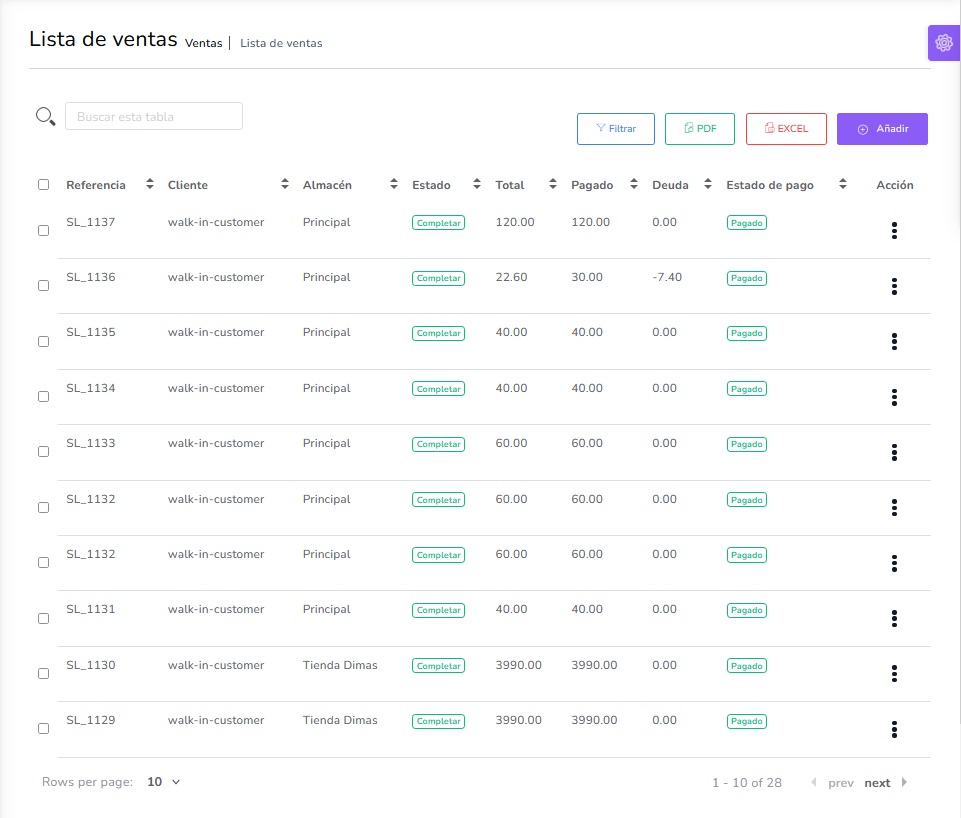Focus the Buscar esta tabla field
This screenshot has height=818, width=961.
pos(154,116)
